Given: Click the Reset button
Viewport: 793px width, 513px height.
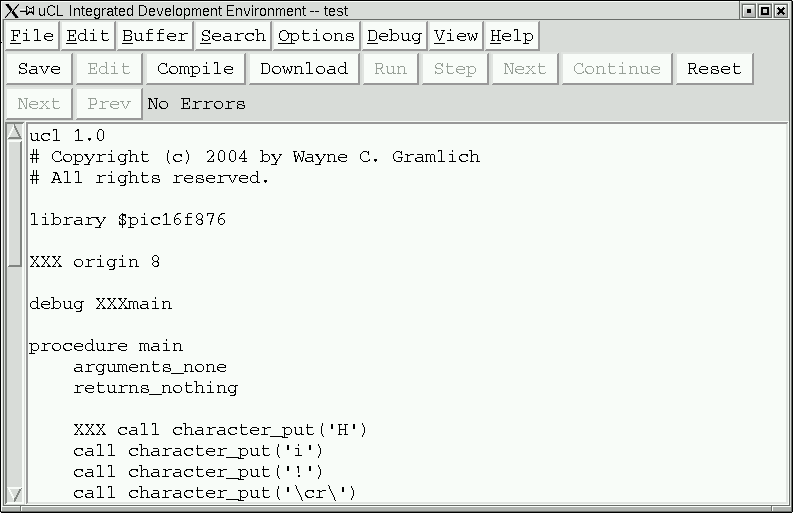Looking at the screenshot, I should click(x=714, y=69).
